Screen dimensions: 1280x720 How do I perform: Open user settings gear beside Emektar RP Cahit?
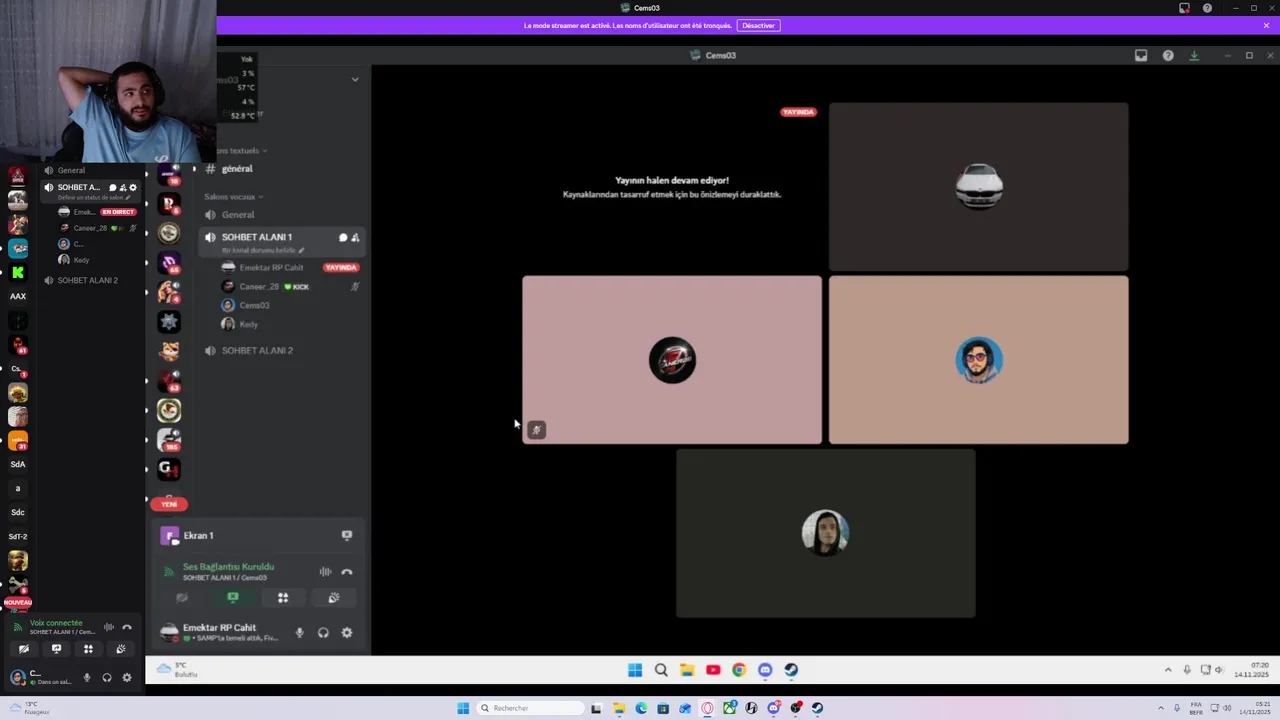tap(347, 632)
